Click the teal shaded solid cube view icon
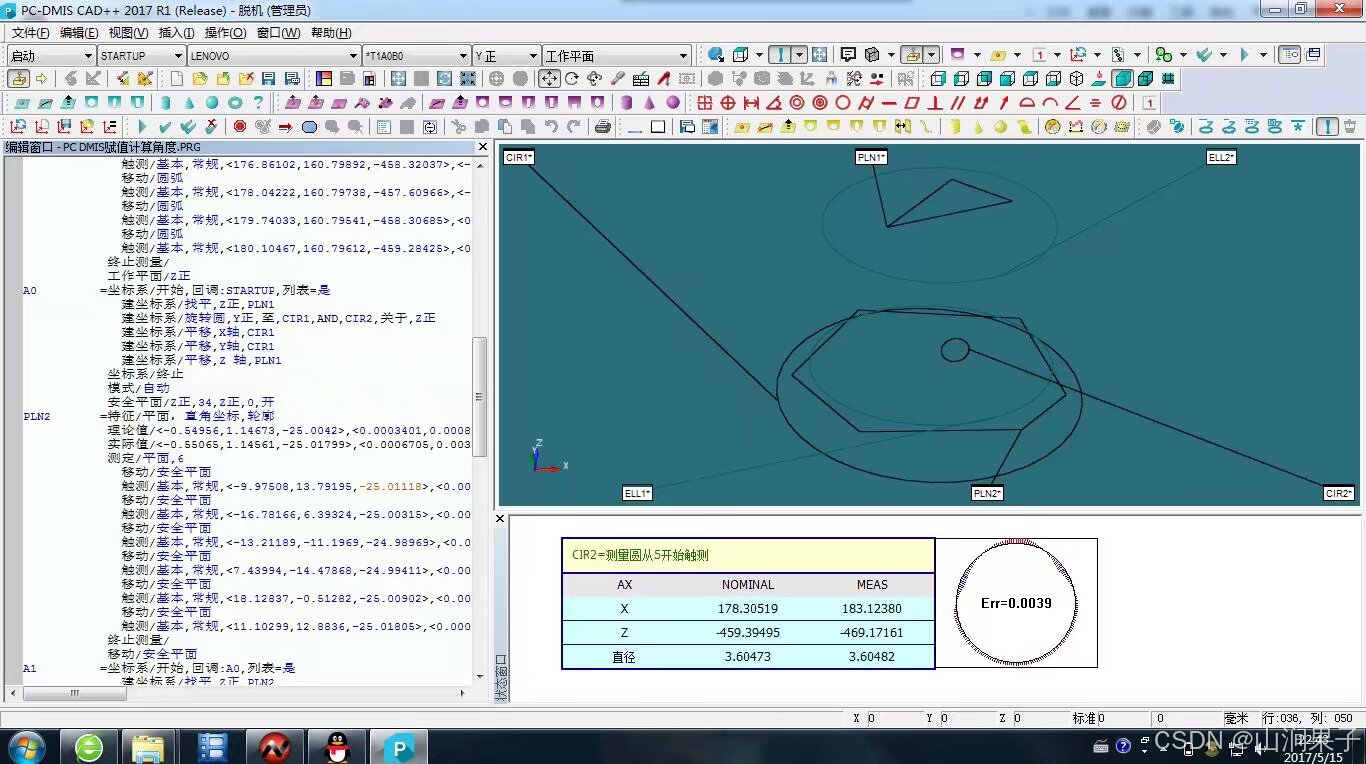 point(1123,79)
